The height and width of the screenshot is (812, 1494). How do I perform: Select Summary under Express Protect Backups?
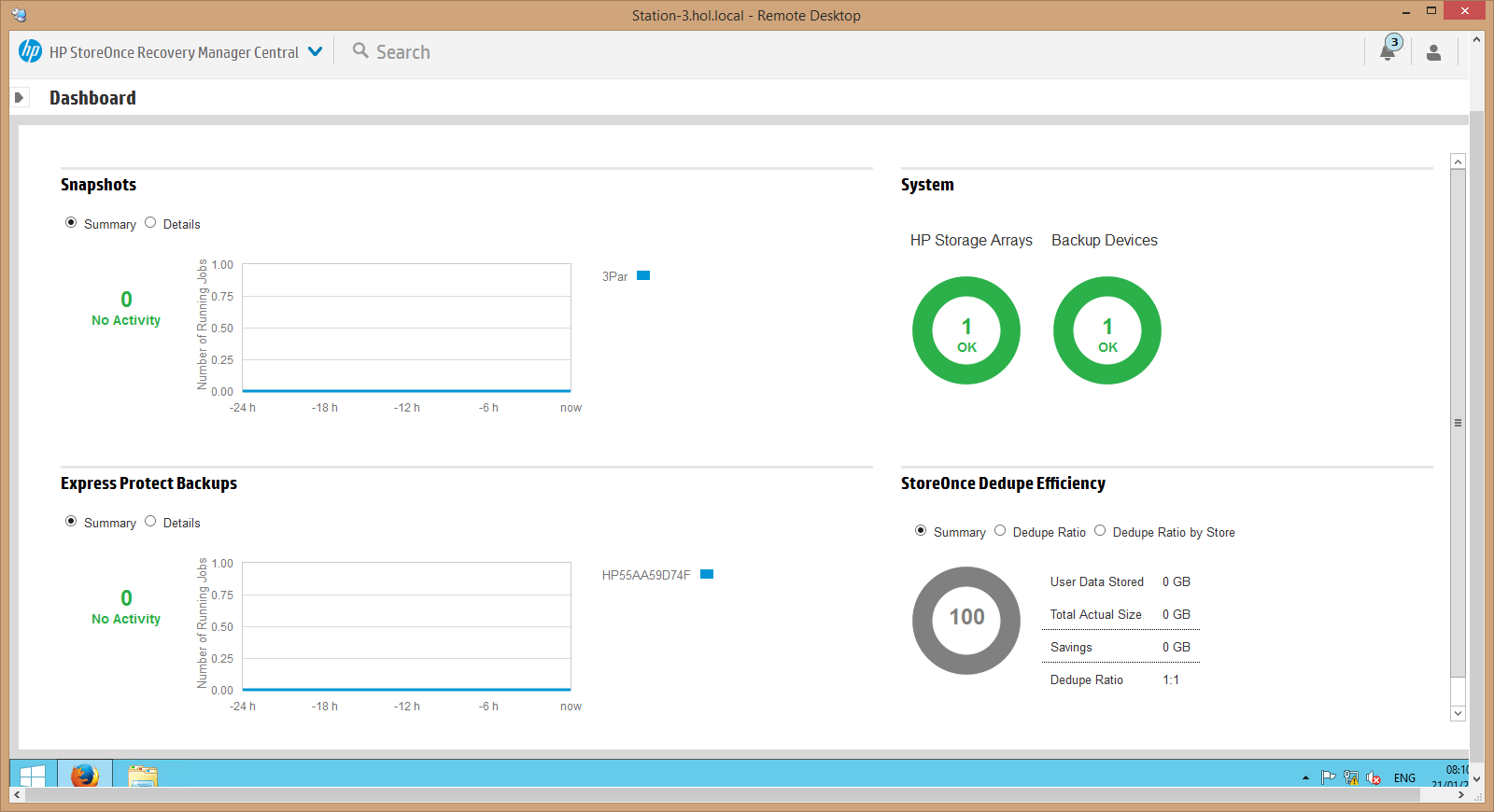[x=71, y=521]
